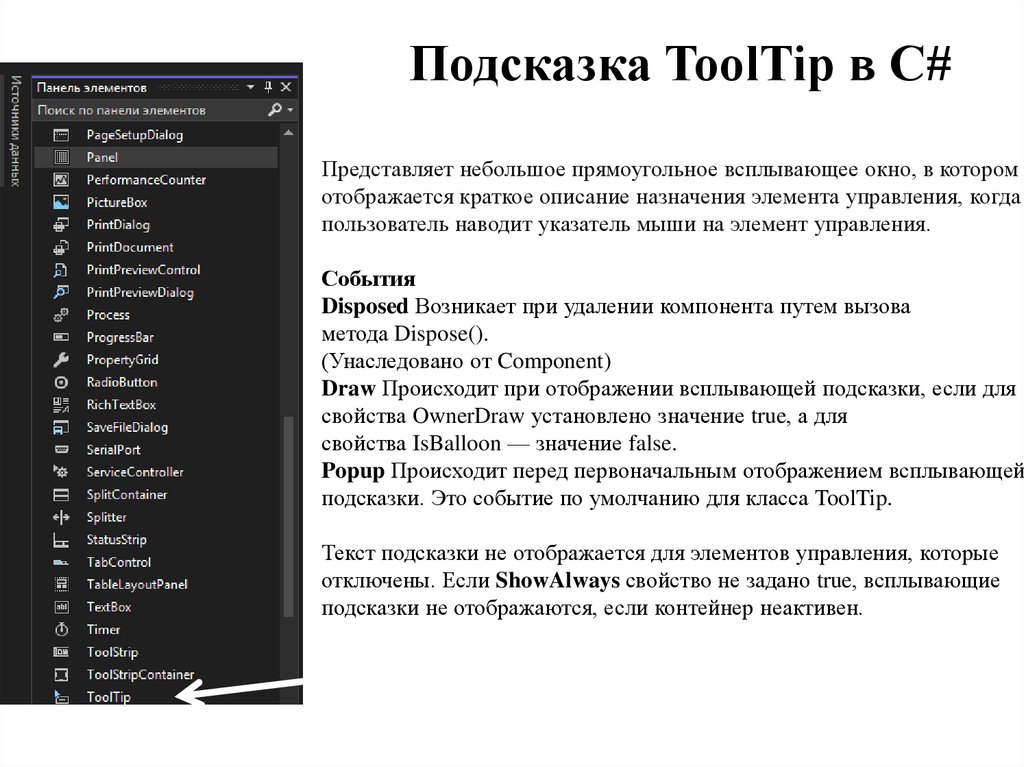
Task: Select the RadioButton icon
Action: (x=61, y=382)
